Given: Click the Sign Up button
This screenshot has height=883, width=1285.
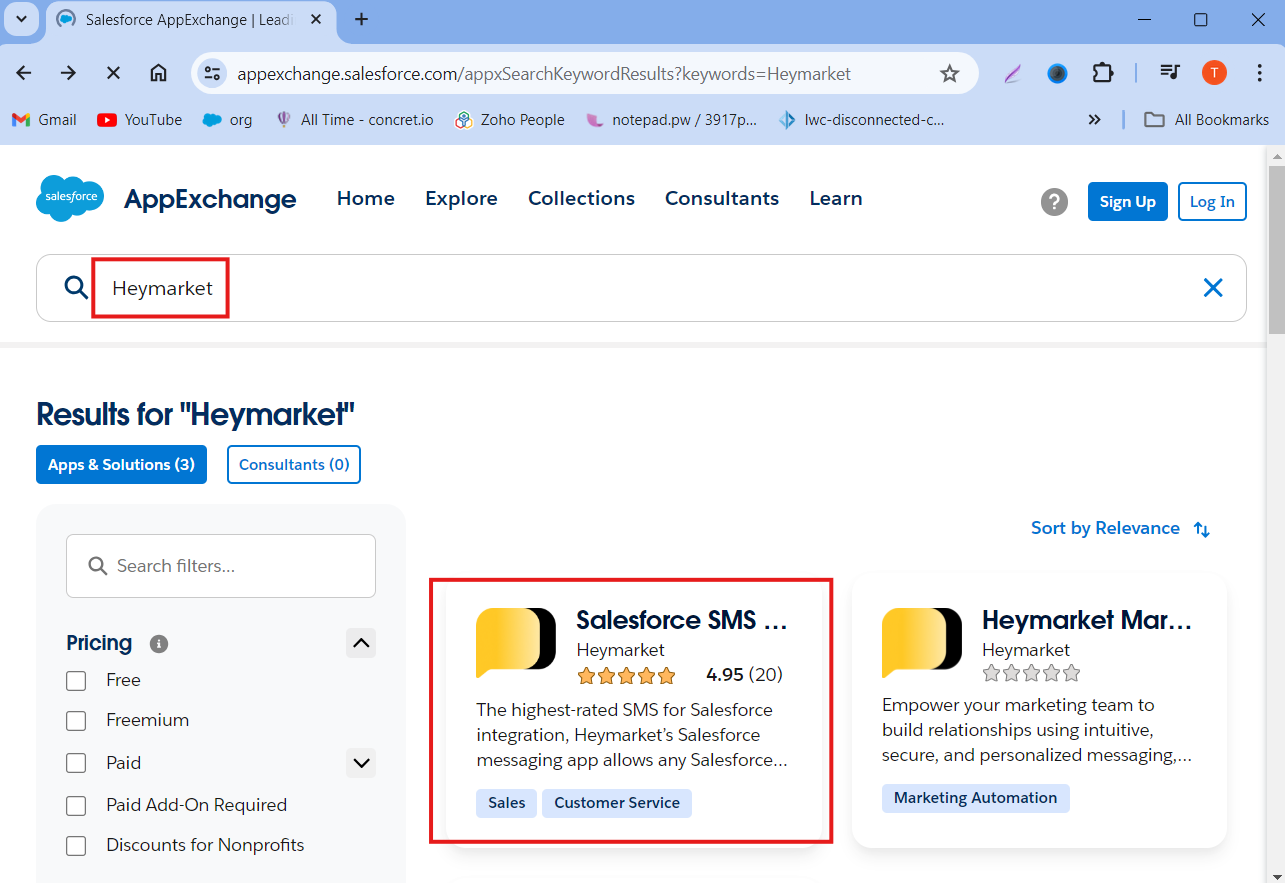Looking at the screenshot, I should point(1127,202).
